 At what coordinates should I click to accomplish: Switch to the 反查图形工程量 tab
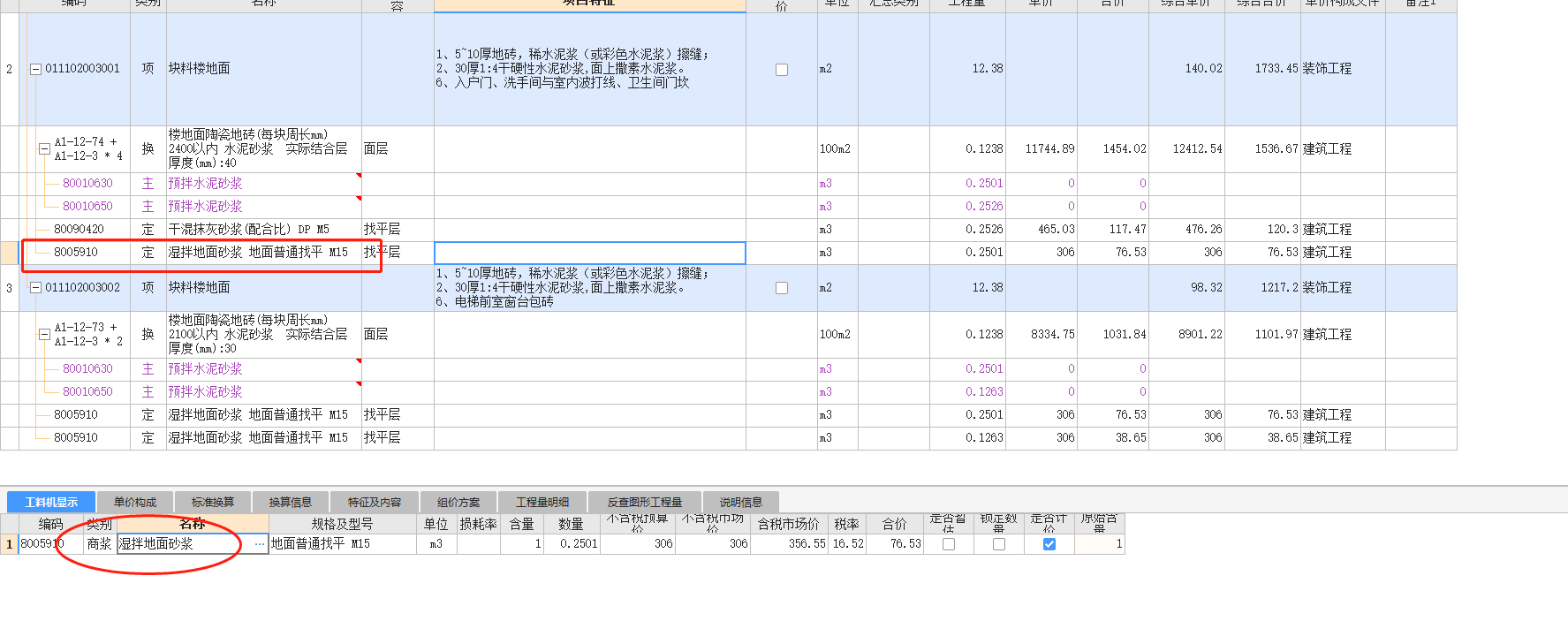tap(645, 502)
